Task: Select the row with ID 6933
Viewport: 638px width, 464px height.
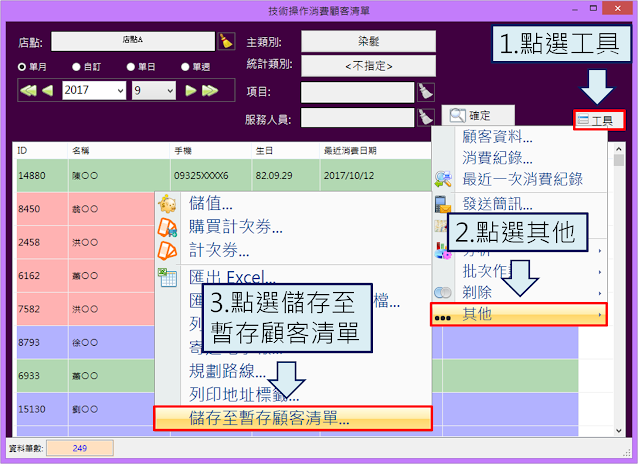Action: (86, 376)
